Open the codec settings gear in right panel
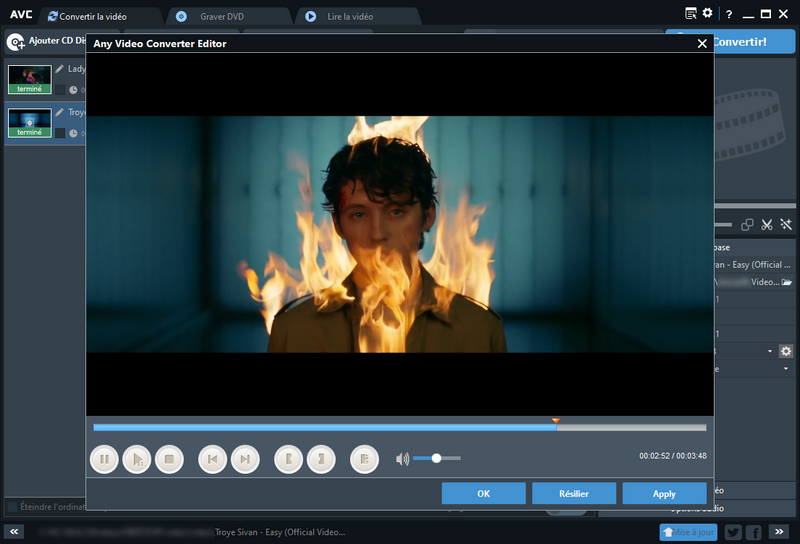Screen dimensions: 800x544 (786, 351)
